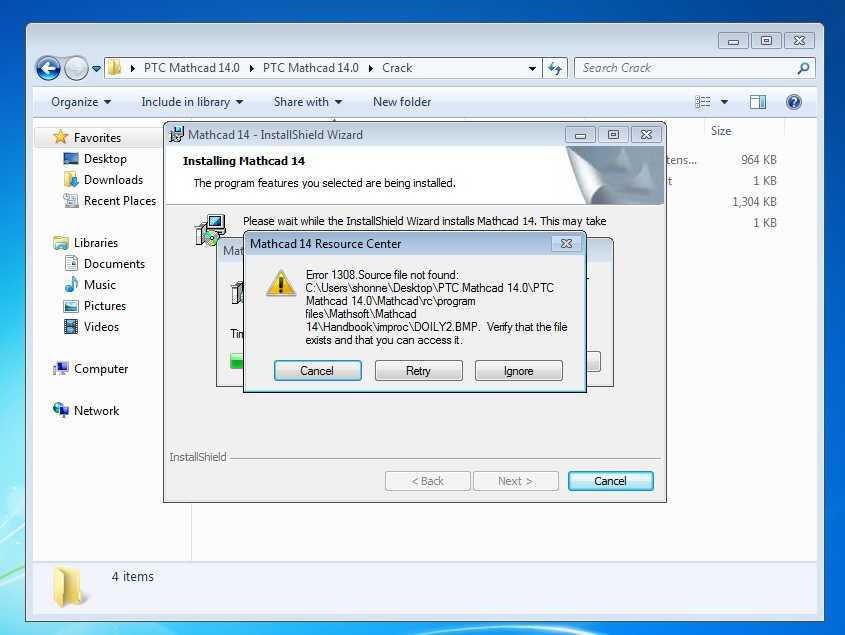
Task: Click the Libraries icon in the sidebar
Action: point(60,243)
